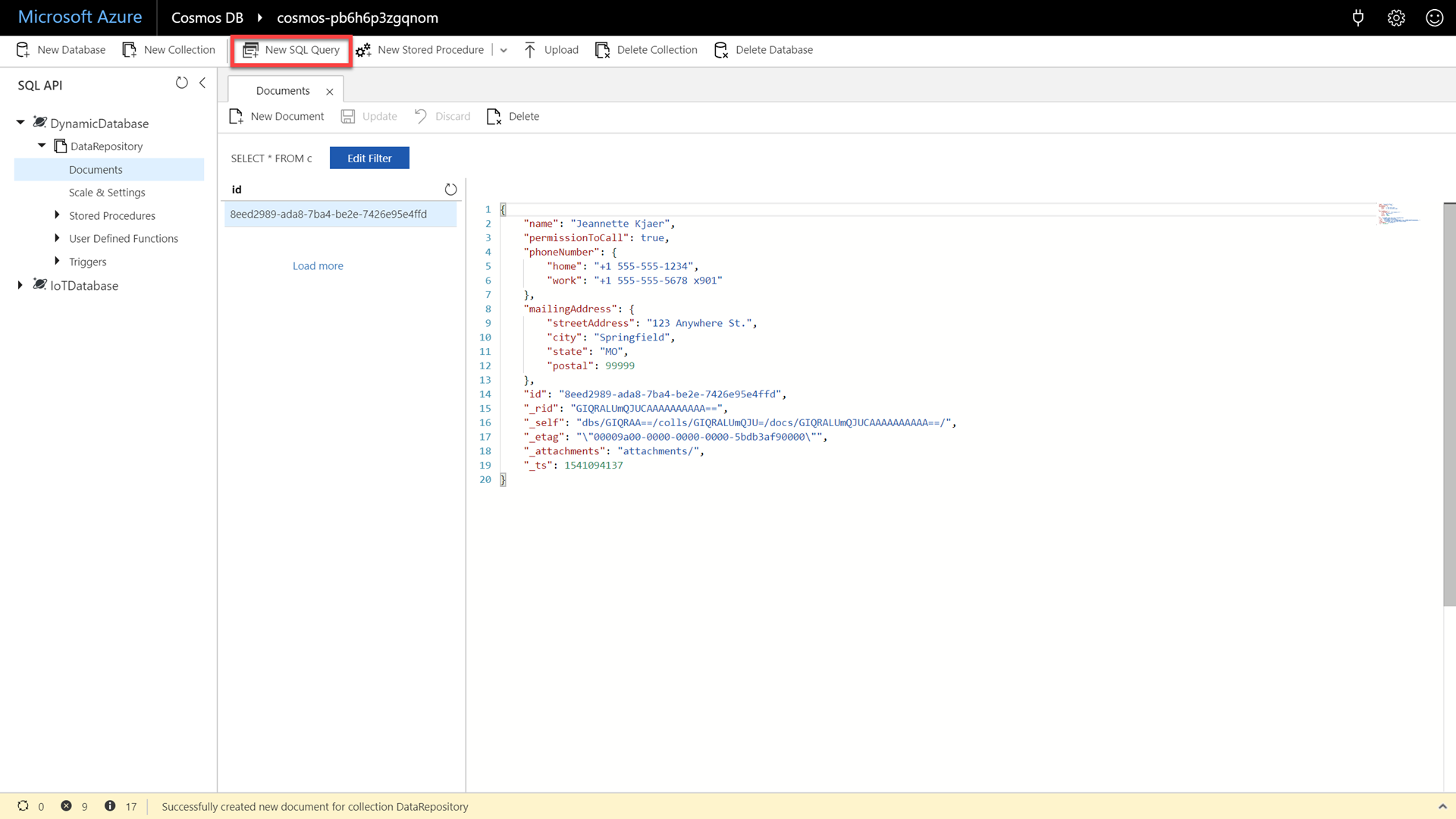Select Documents under DataRepository

point(109,170)
